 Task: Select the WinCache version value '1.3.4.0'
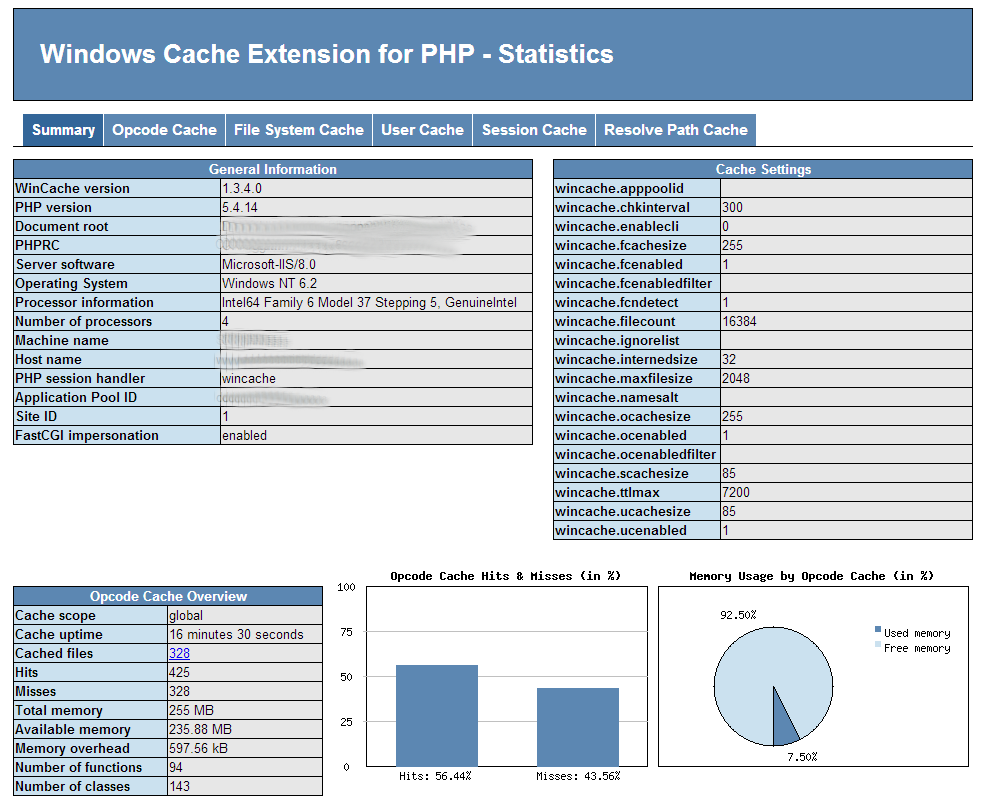242,188
